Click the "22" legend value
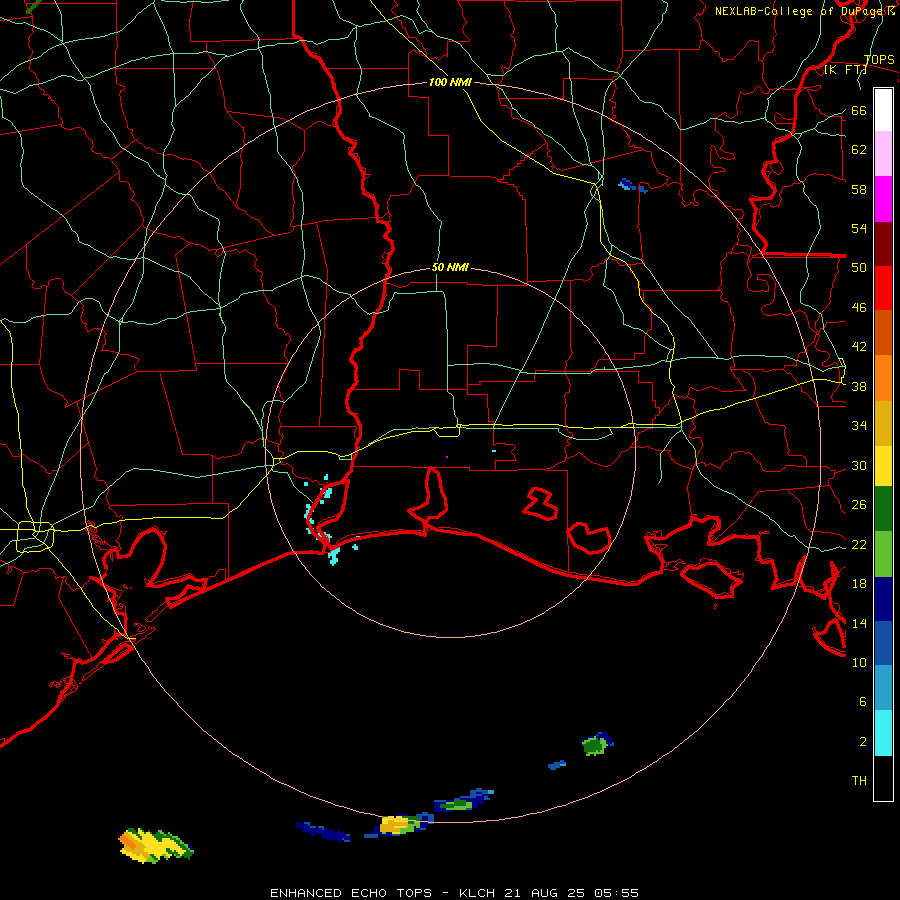The width and height of the screenshot is (900, 900). tap(859, 544)
